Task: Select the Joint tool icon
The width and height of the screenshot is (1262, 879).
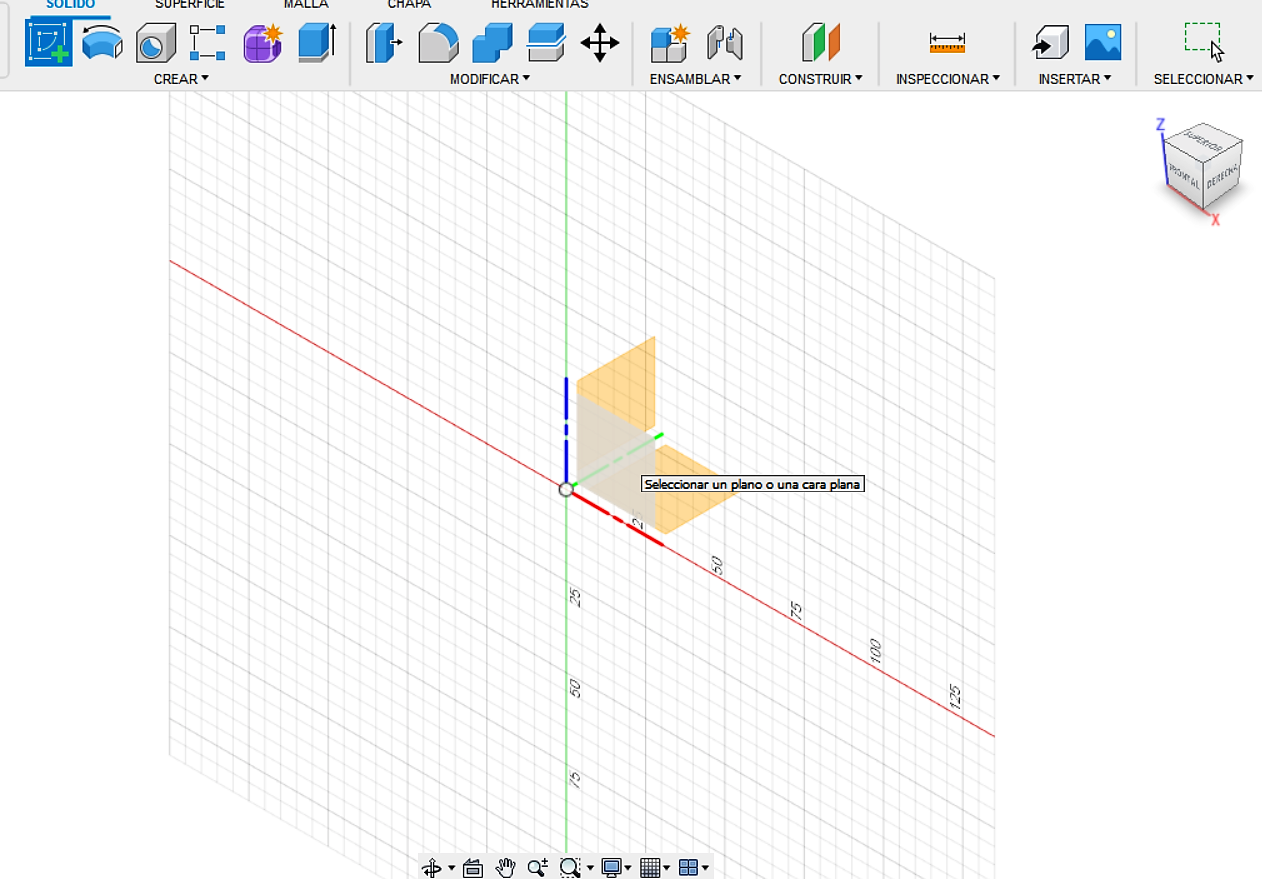Action: 724,44
